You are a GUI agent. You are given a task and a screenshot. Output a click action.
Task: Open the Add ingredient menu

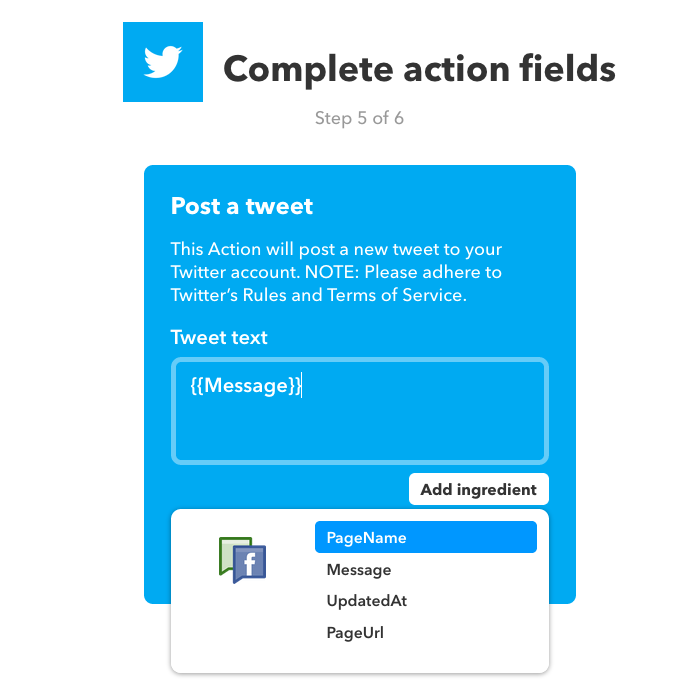478,489
